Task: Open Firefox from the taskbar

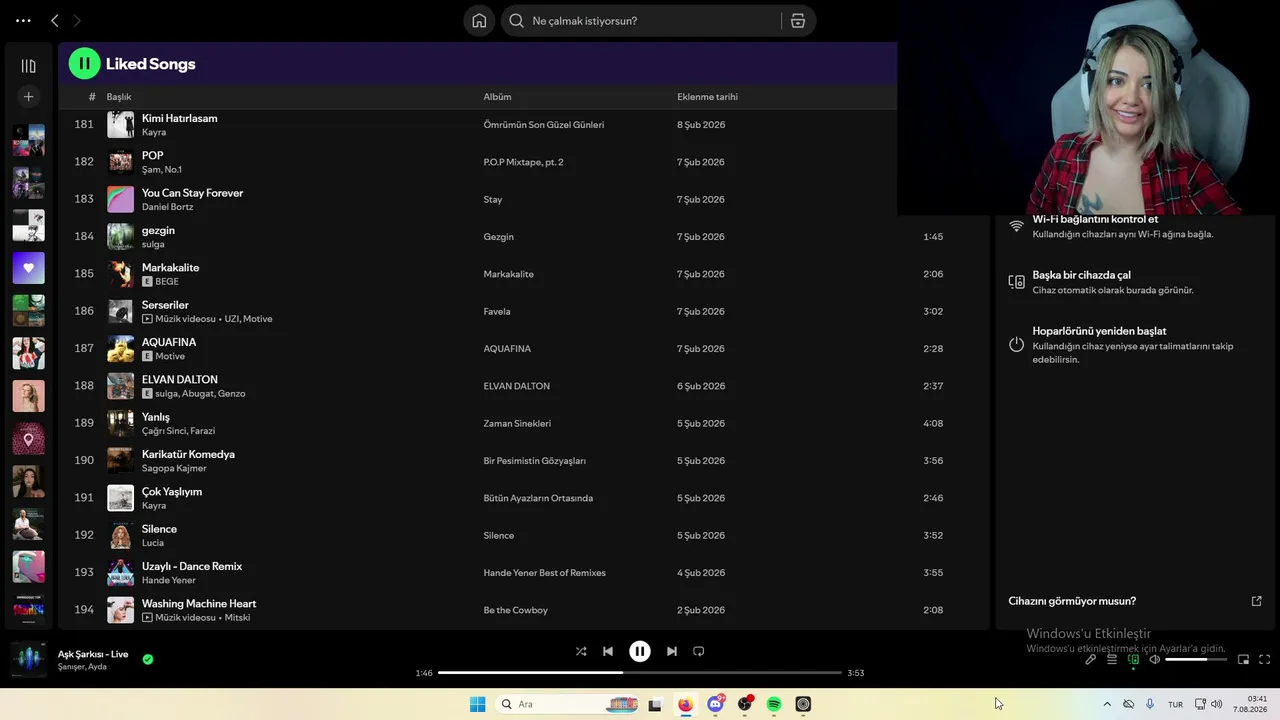Action: [685, 704]
